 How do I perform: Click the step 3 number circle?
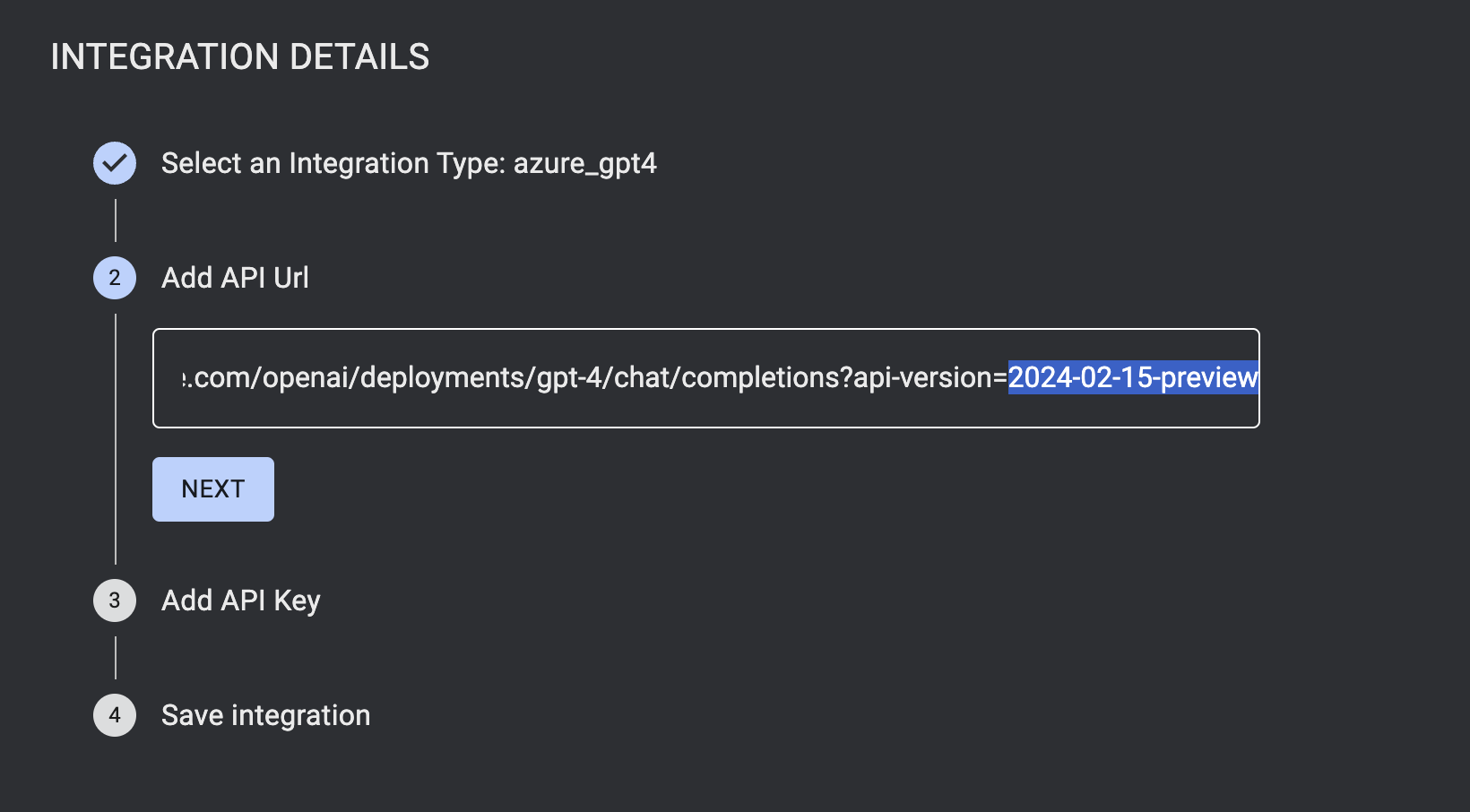115,600
